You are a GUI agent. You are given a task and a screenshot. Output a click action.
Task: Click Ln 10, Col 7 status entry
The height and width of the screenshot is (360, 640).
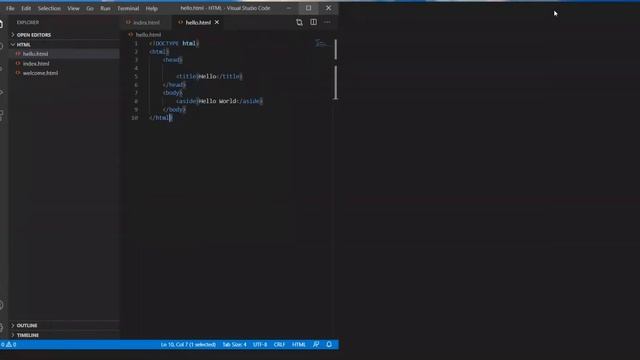click(x=188, y=344)
